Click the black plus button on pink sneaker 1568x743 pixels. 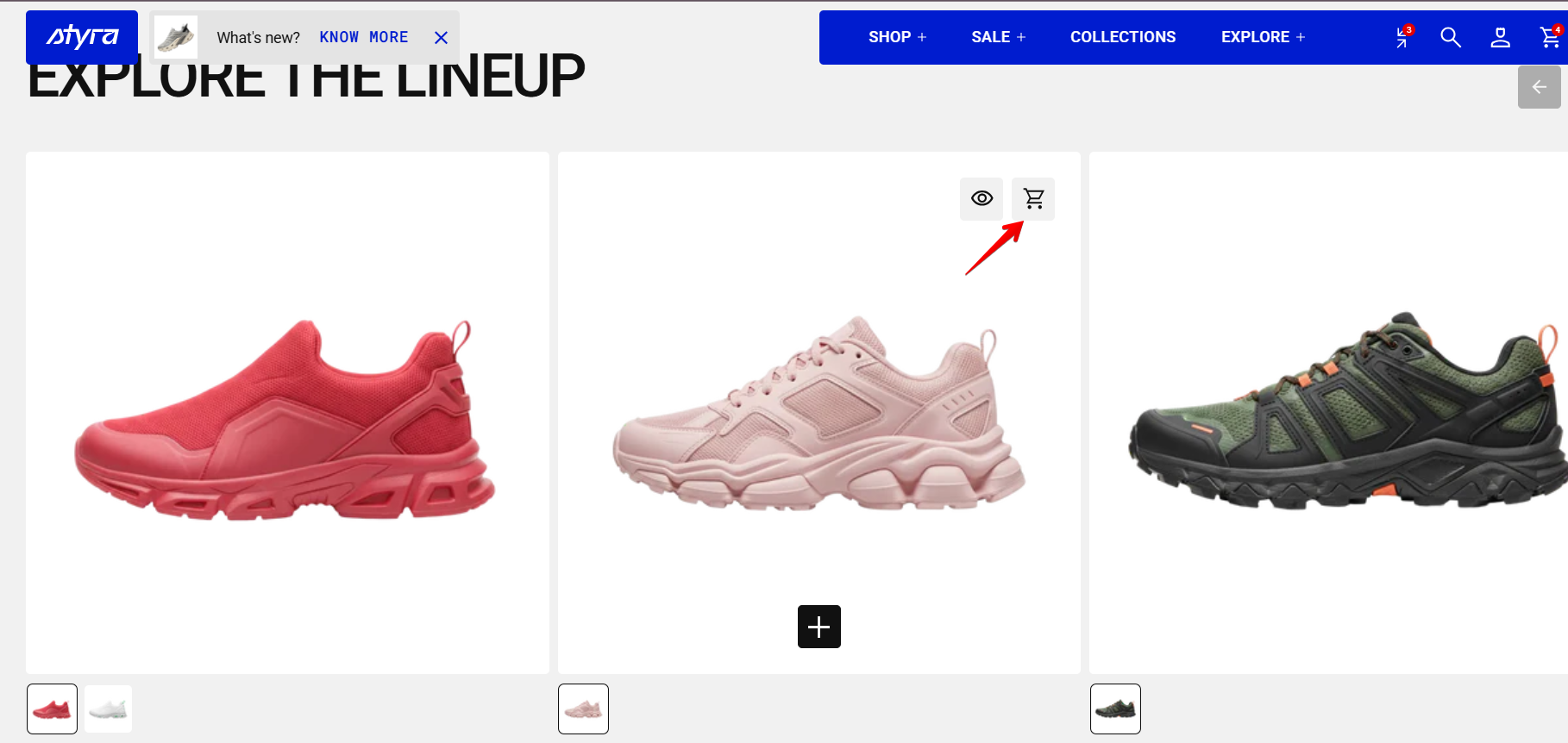tap(819, 627)
